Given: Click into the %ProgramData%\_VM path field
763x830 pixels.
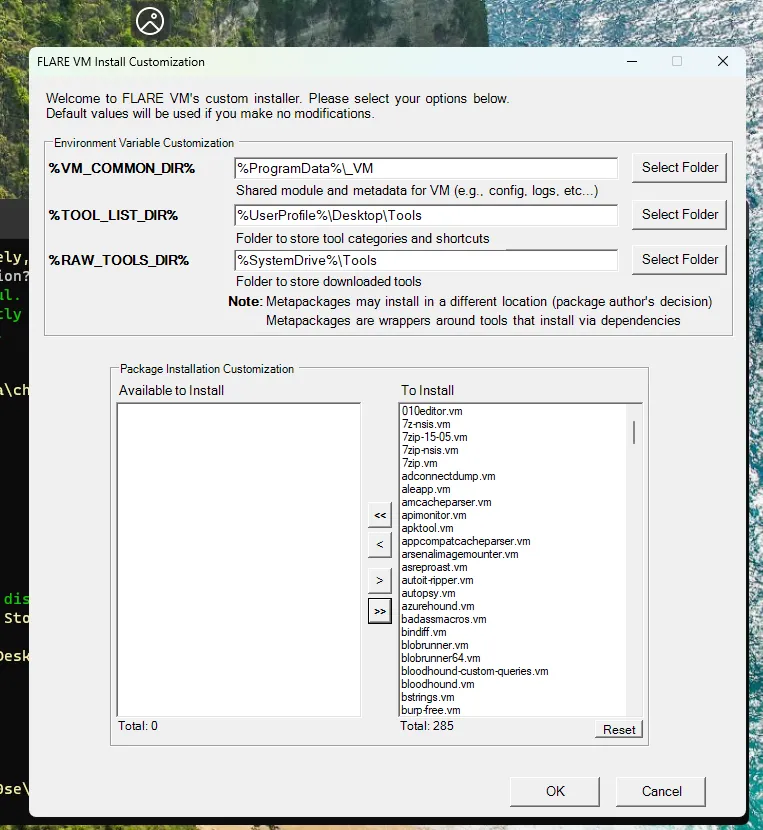Looking at the screenshot, I should 426,168.
